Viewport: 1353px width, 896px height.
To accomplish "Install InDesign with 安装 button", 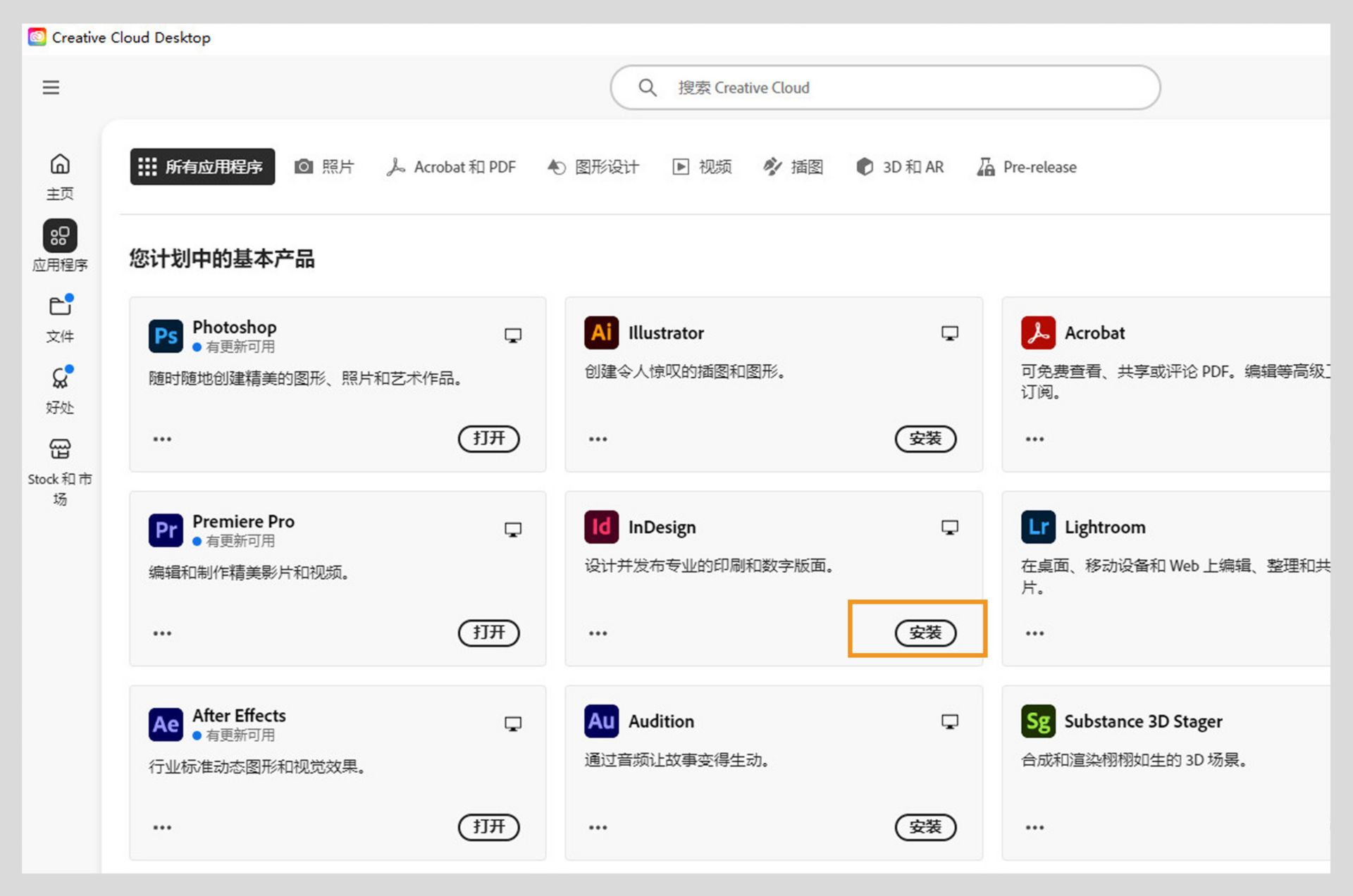I will point(925,633).
